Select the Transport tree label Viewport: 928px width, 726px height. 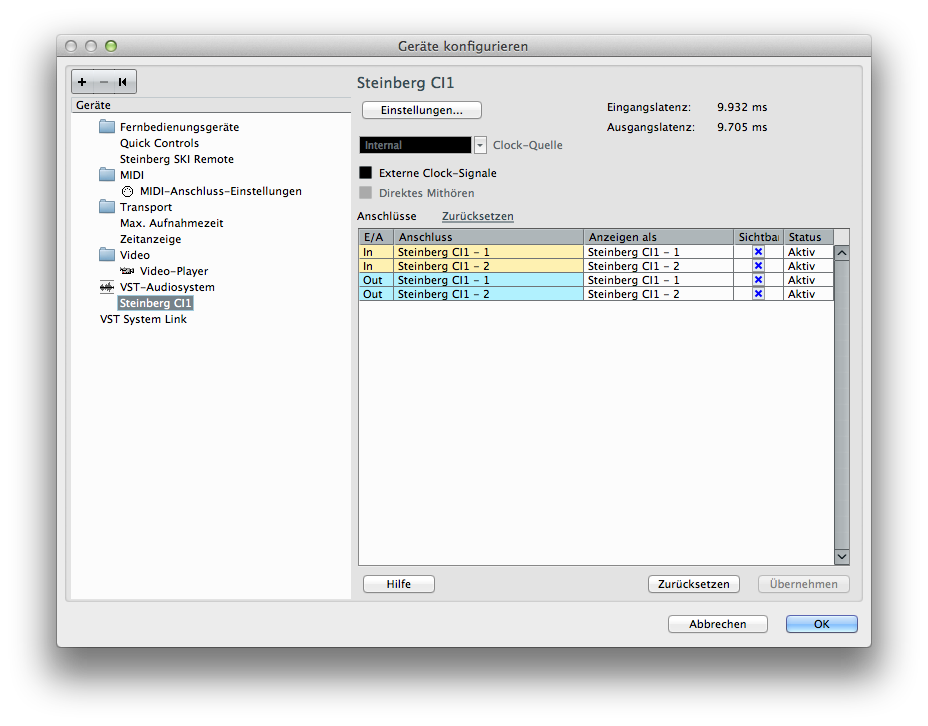pyautogui.click(x=146, y=207)
